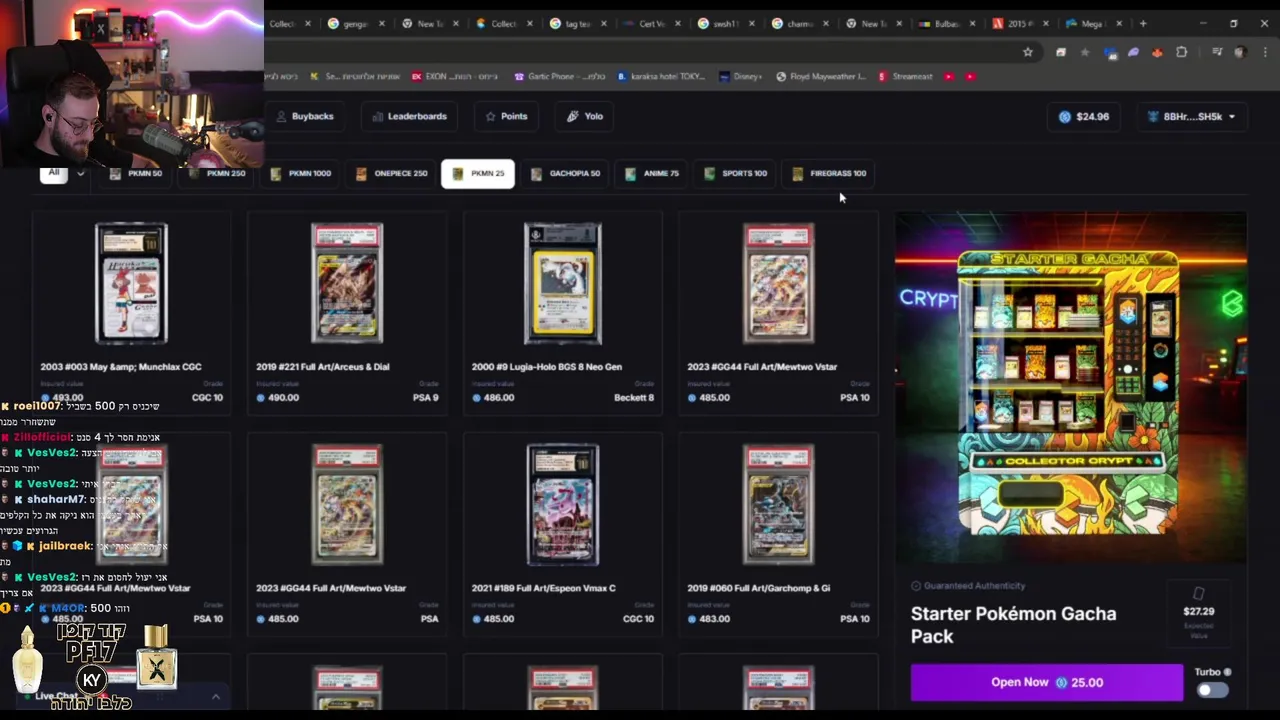Viewport: 1280px width, 720px height.
Task: Select the PKMN 25 pack tab
Action: click(478, 173)
